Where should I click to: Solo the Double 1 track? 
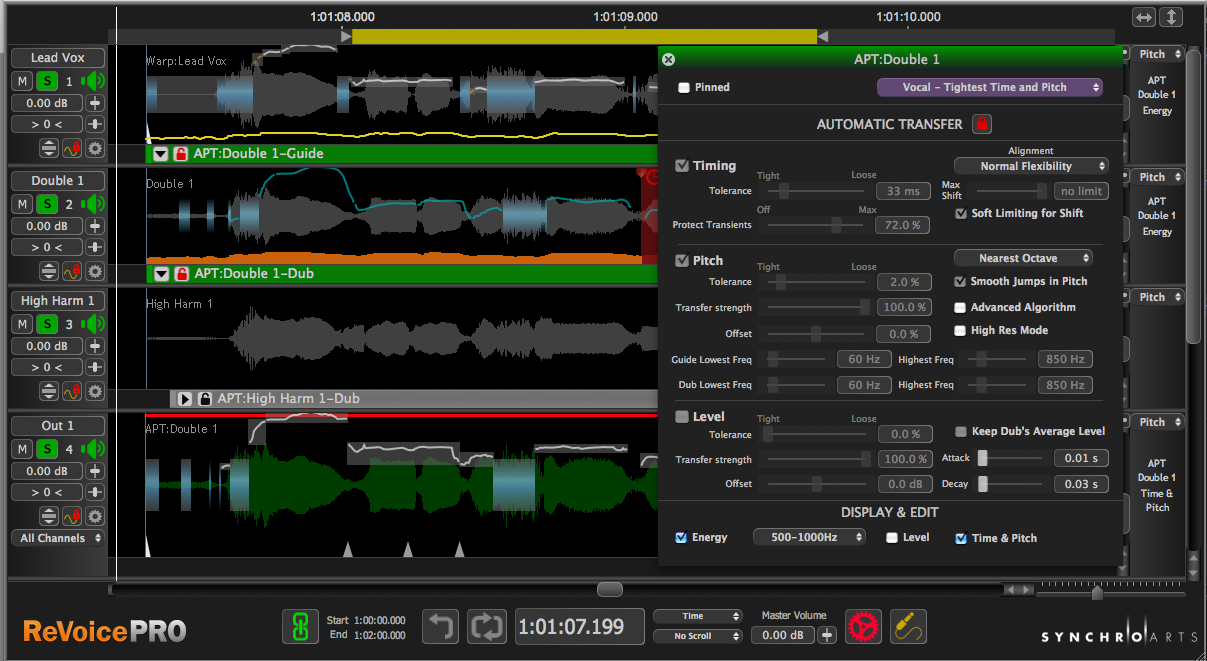[45, 203]
